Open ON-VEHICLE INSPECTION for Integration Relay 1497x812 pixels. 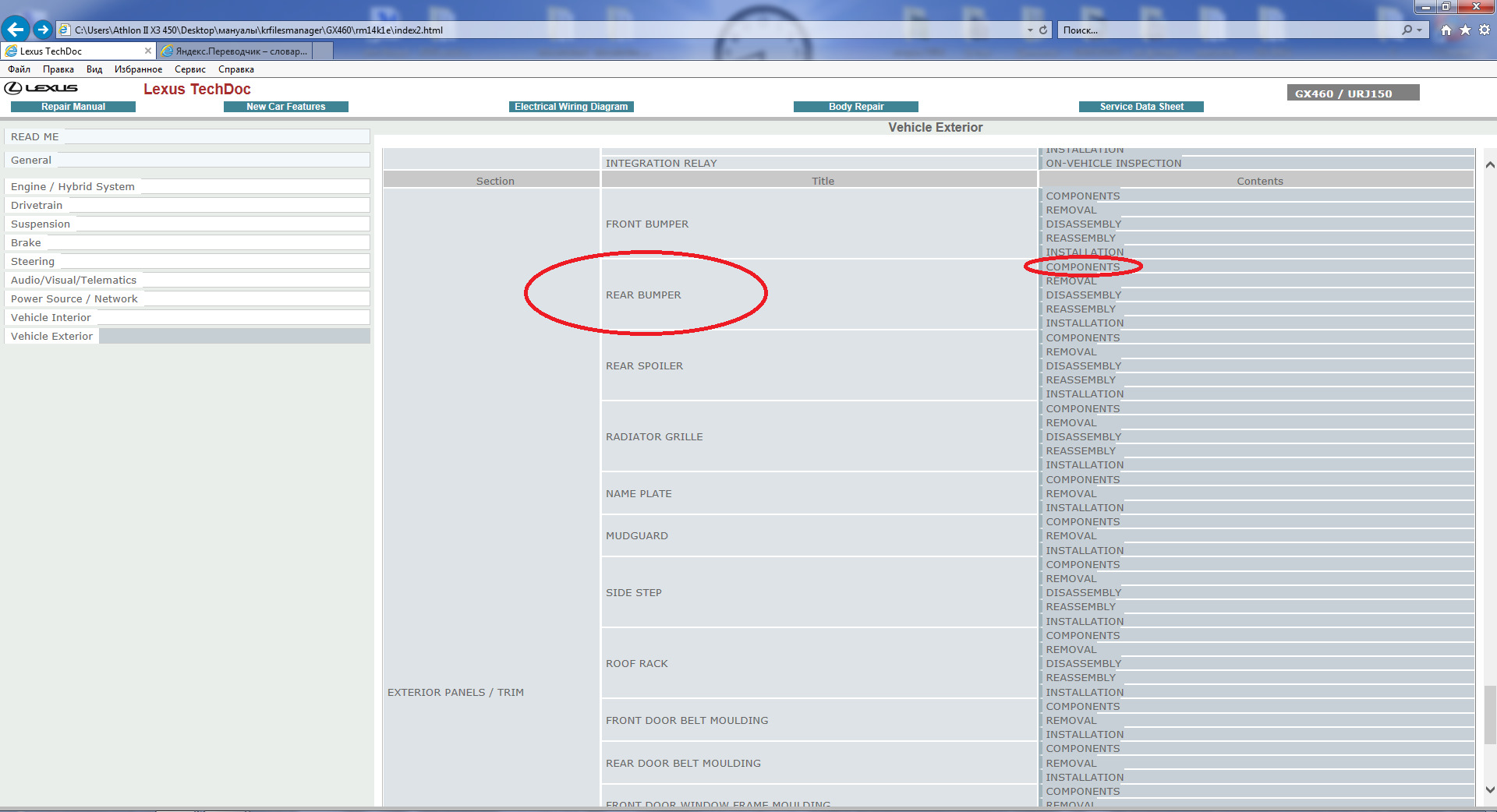[x=1113, y=164]
